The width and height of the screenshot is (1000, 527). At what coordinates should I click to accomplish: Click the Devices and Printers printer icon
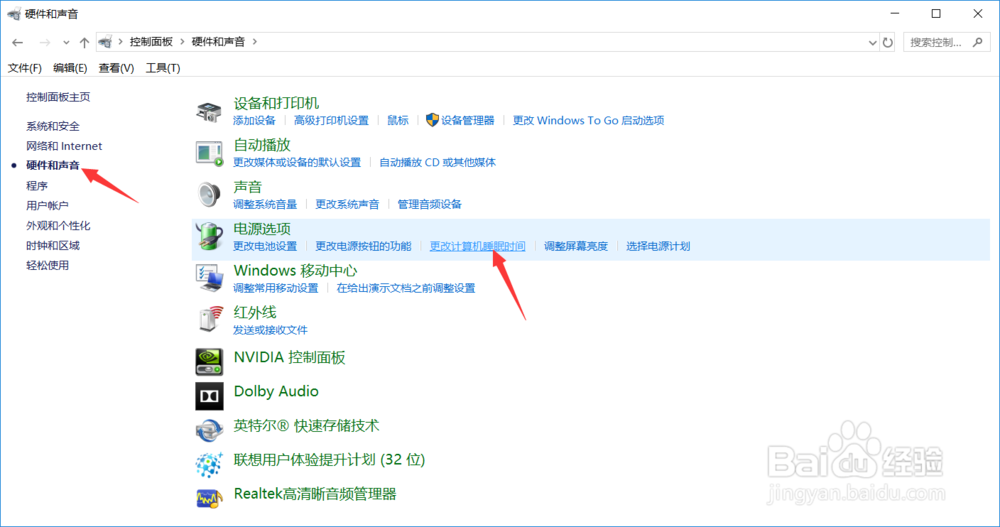point(209,112)
